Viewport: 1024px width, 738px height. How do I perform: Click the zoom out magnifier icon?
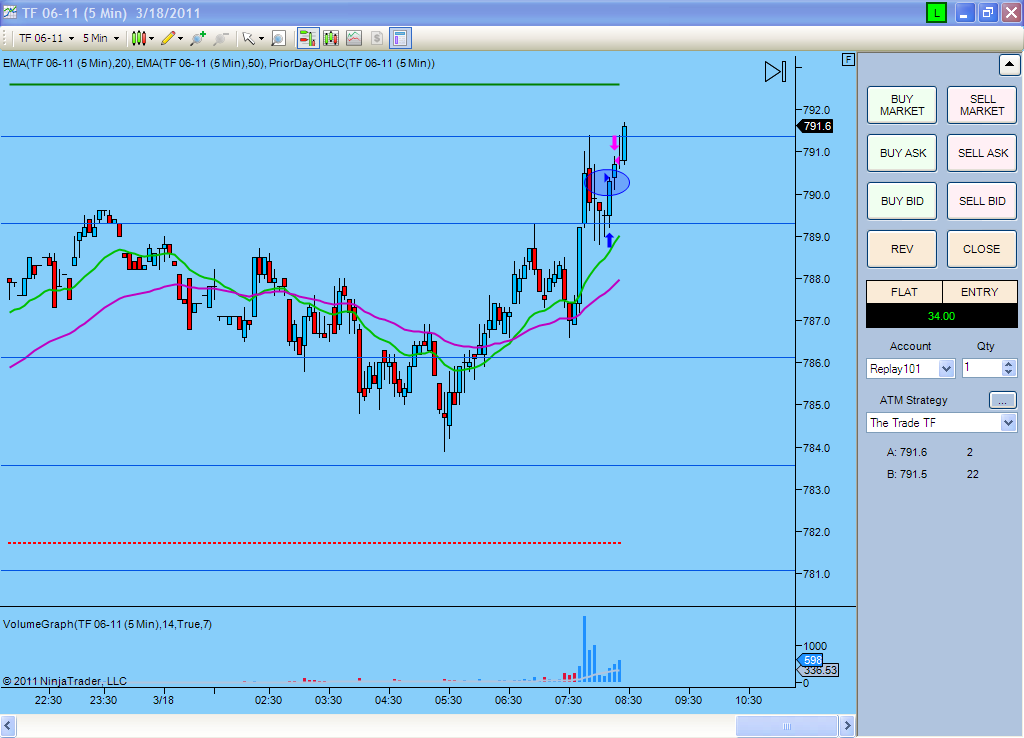221,39
